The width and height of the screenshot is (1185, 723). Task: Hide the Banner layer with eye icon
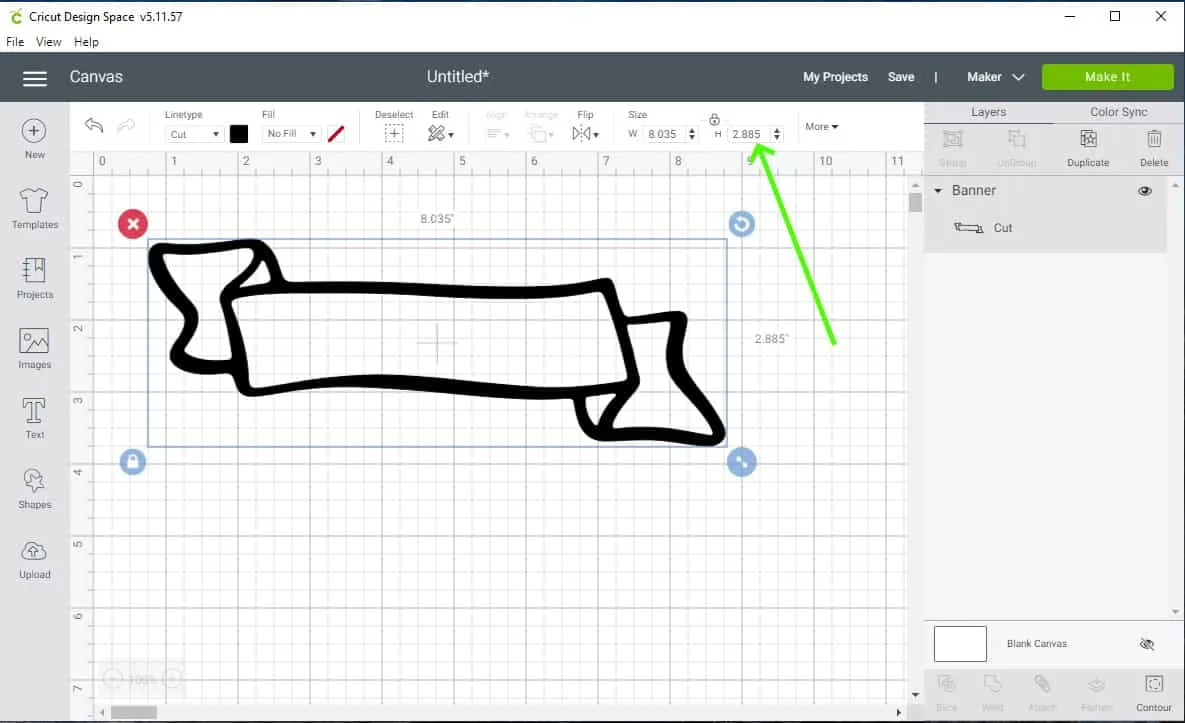[1145, 191]
